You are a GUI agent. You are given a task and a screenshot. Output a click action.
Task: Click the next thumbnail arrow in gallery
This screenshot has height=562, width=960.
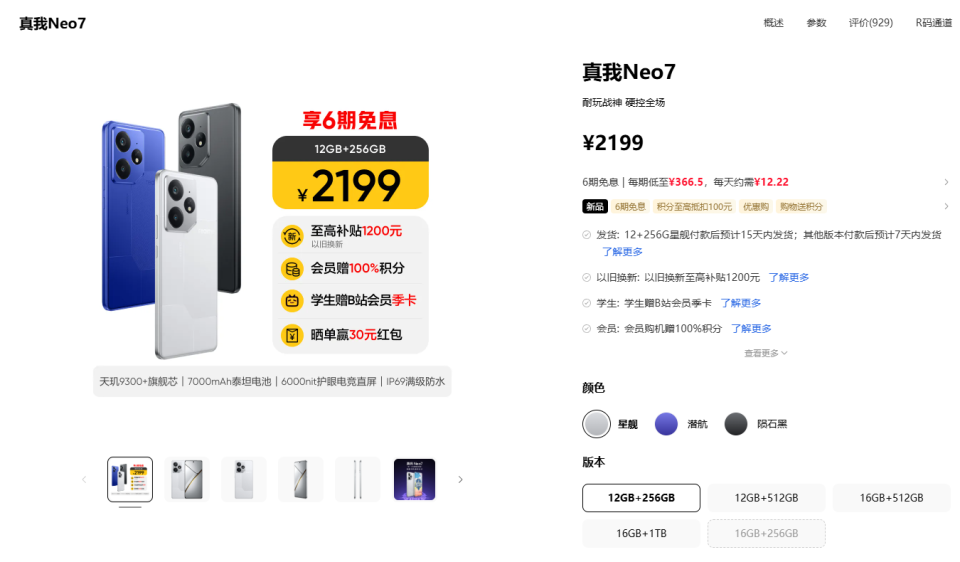[460, 479]
